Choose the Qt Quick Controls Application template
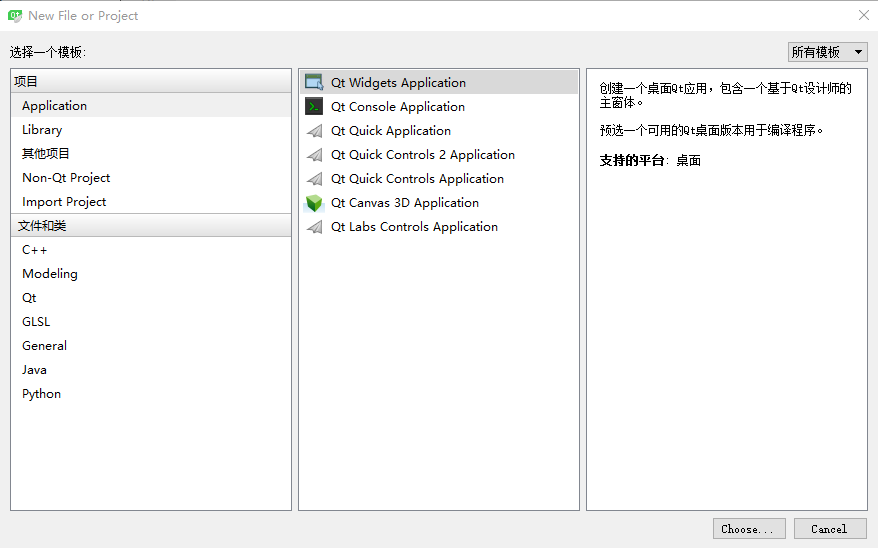 tap(439, 179)
